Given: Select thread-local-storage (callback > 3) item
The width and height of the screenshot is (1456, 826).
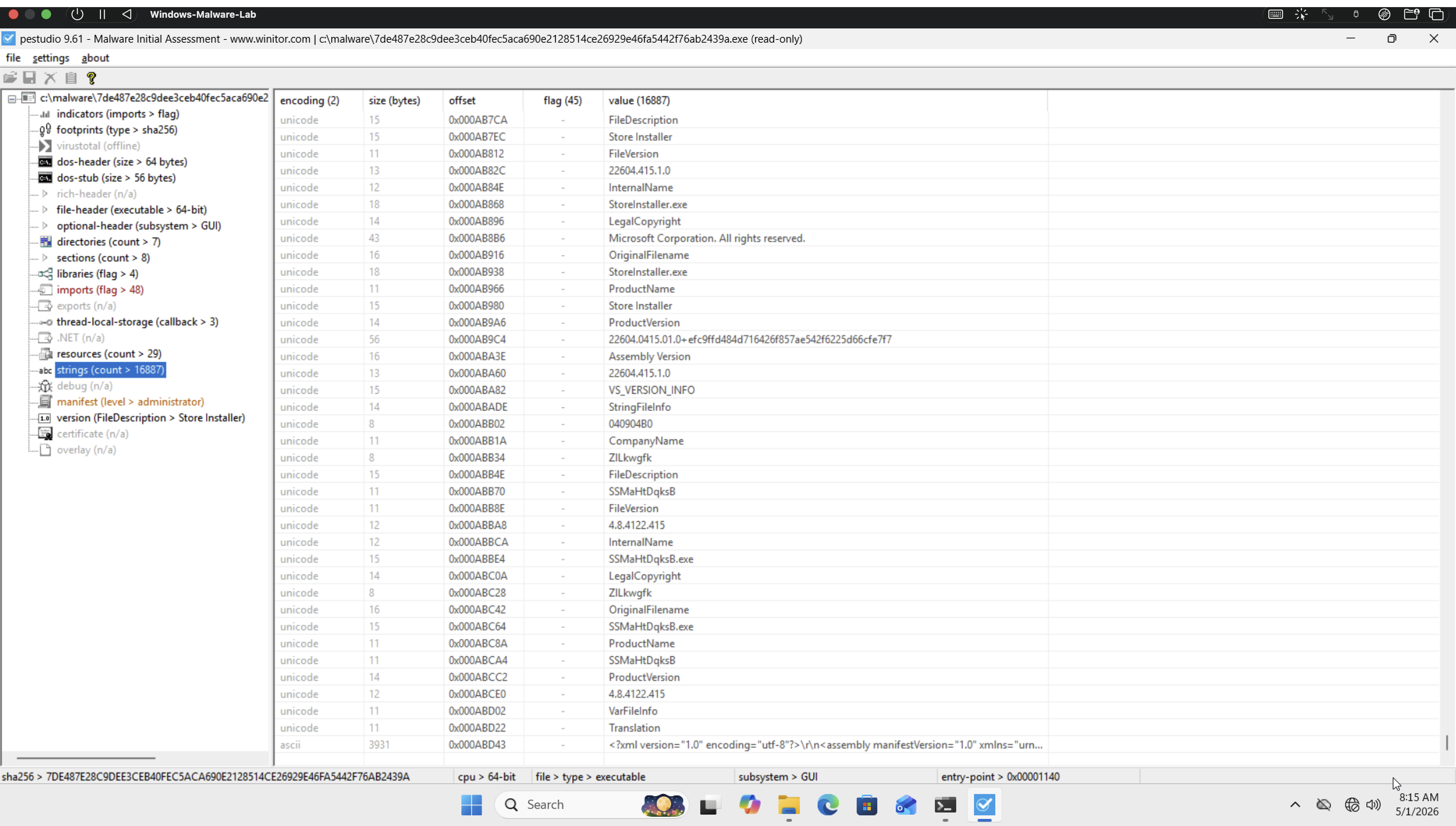Looking at the screenshot, I should click(x=137, y=322).
